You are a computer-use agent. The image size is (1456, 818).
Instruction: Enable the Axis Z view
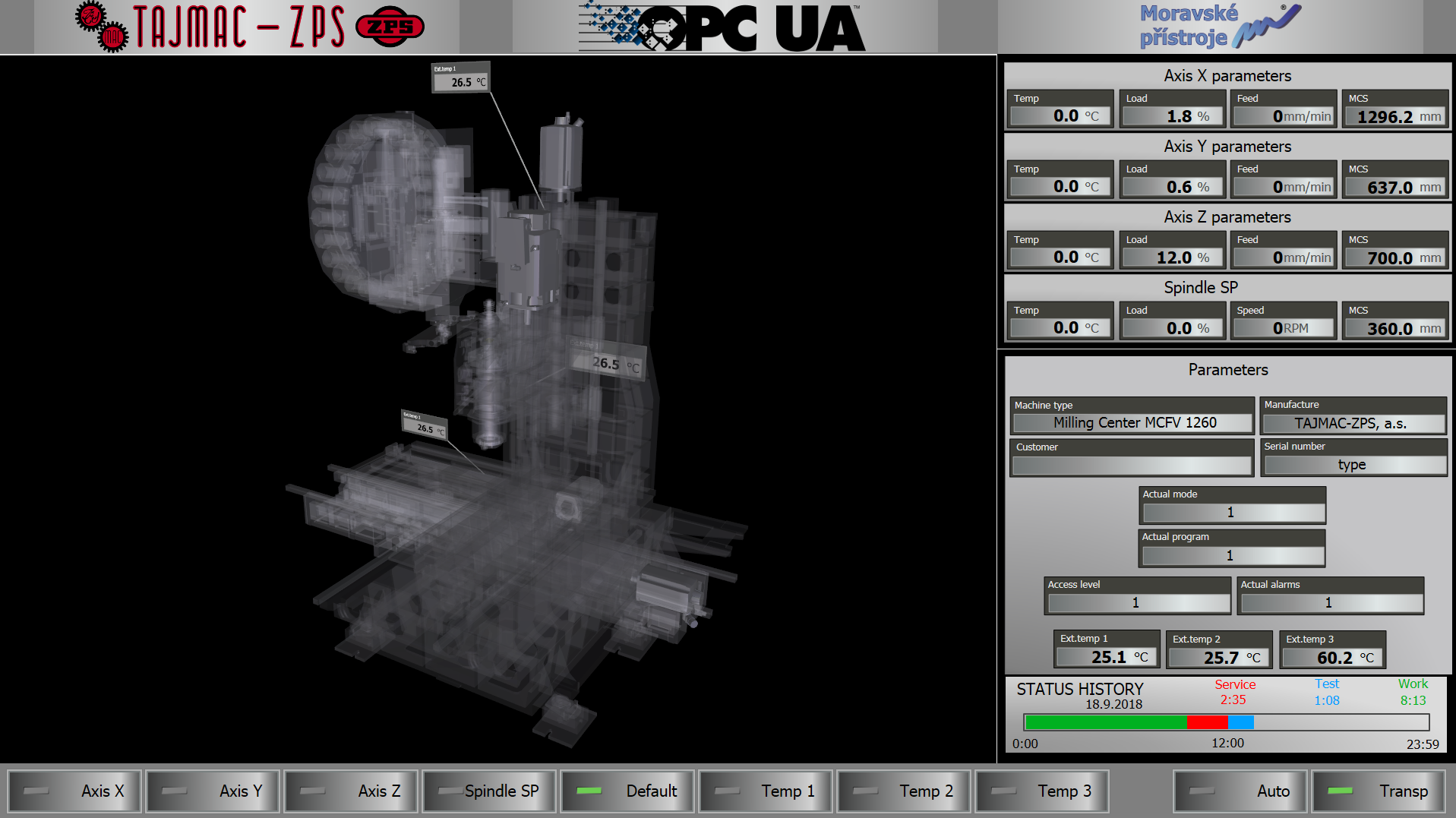click(x=351, y=791)
